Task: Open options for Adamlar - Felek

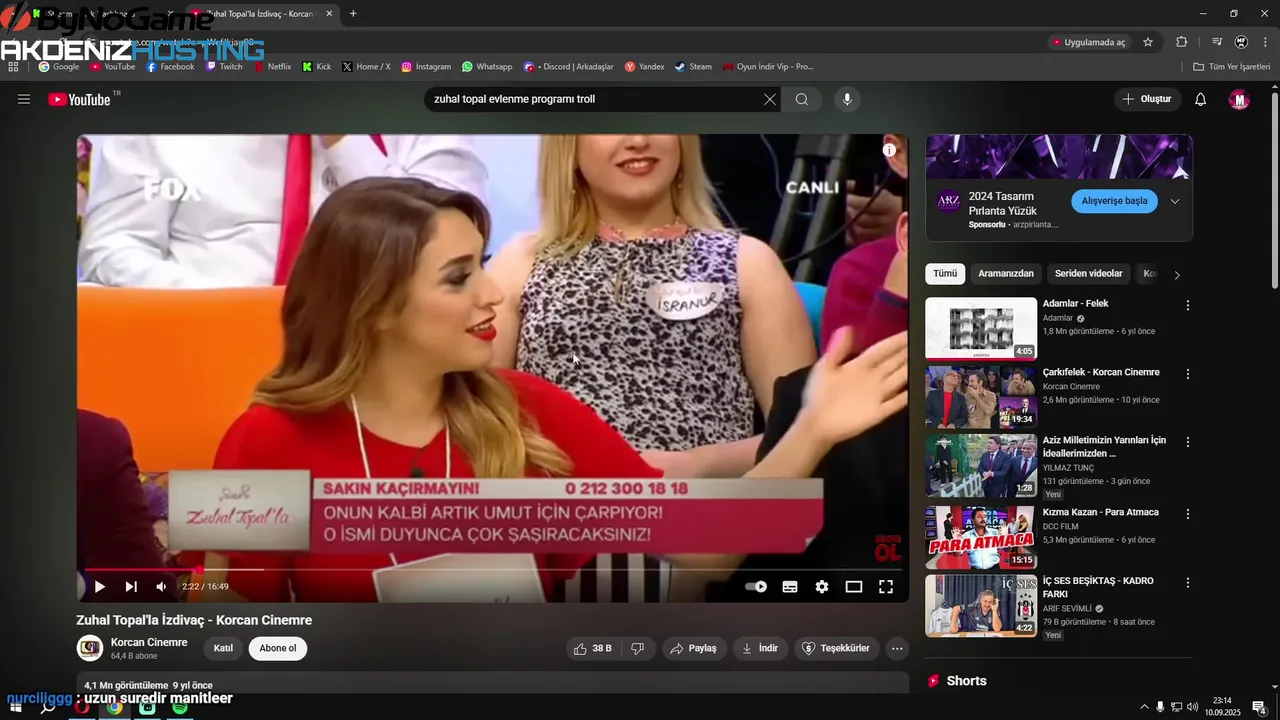Action: 1188,305
